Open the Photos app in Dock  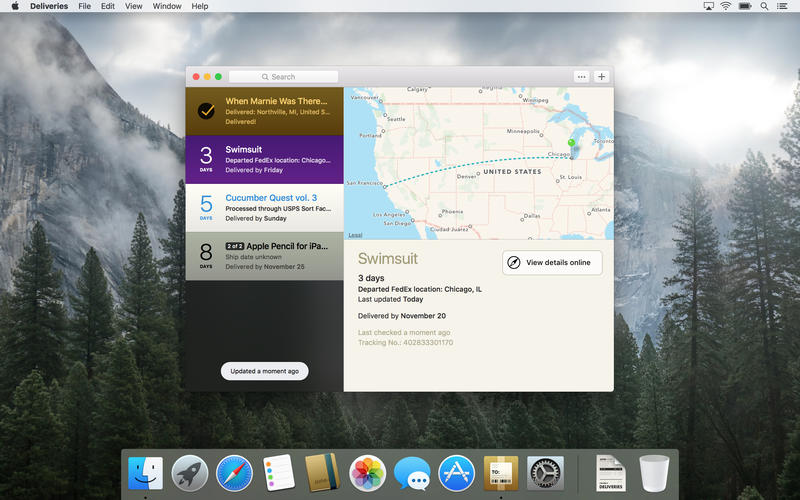pos(367,472)
